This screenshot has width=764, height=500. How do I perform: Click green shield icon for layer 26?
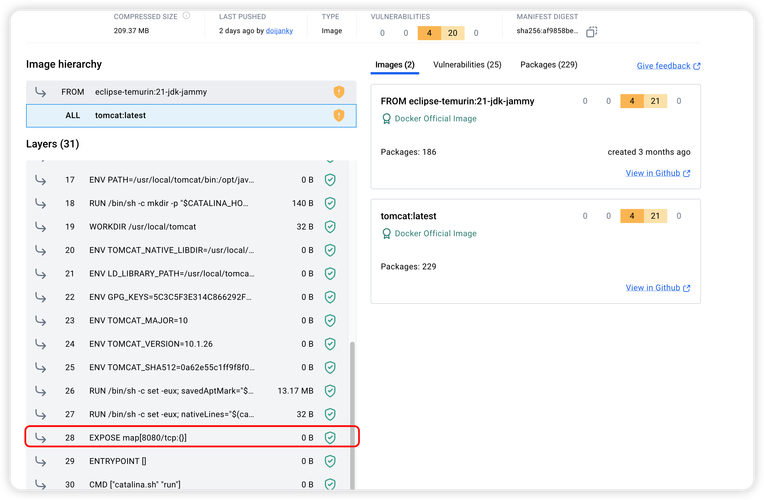point(330,390)
